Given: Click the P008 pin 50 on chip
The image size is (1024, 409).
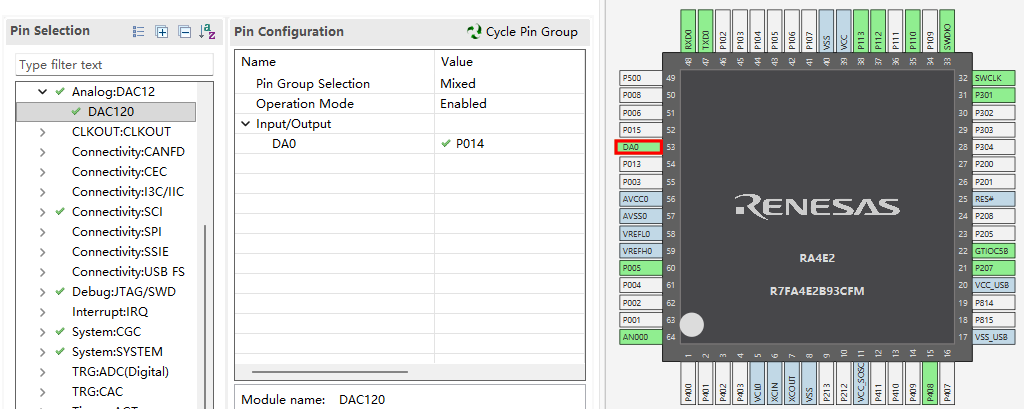Looking at the screenshot, I should tap(641, 95).
